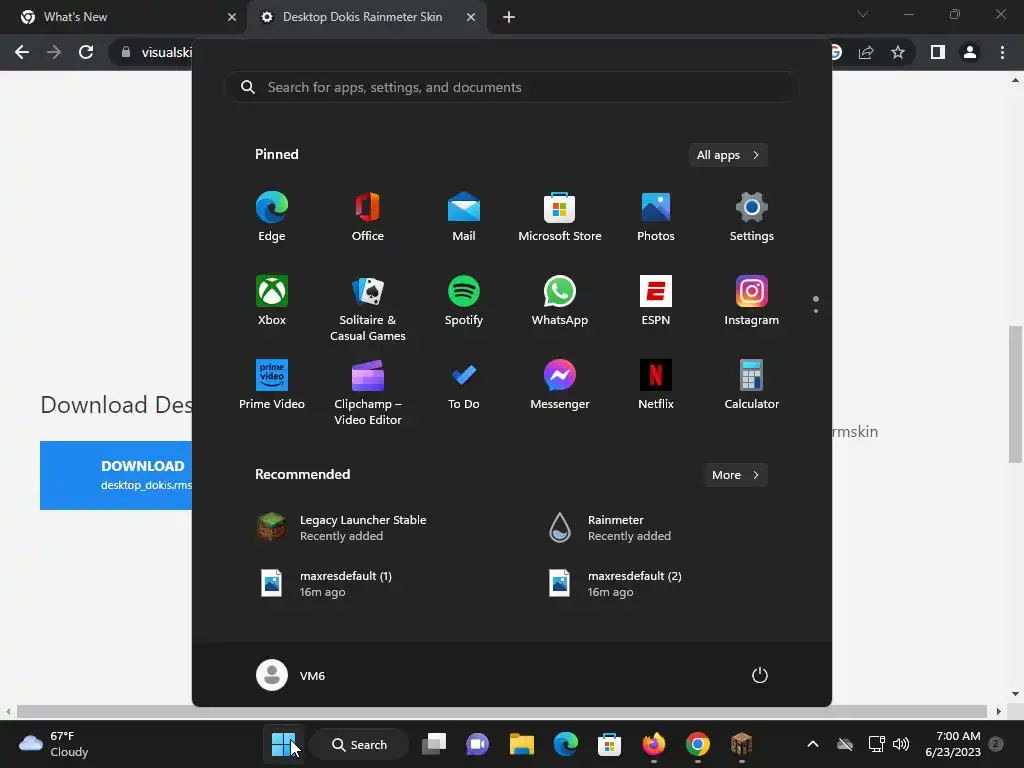The width and height of the screenshot is (1024, 768).
Task: Open taskbar Search box
Action: [360, 744]
